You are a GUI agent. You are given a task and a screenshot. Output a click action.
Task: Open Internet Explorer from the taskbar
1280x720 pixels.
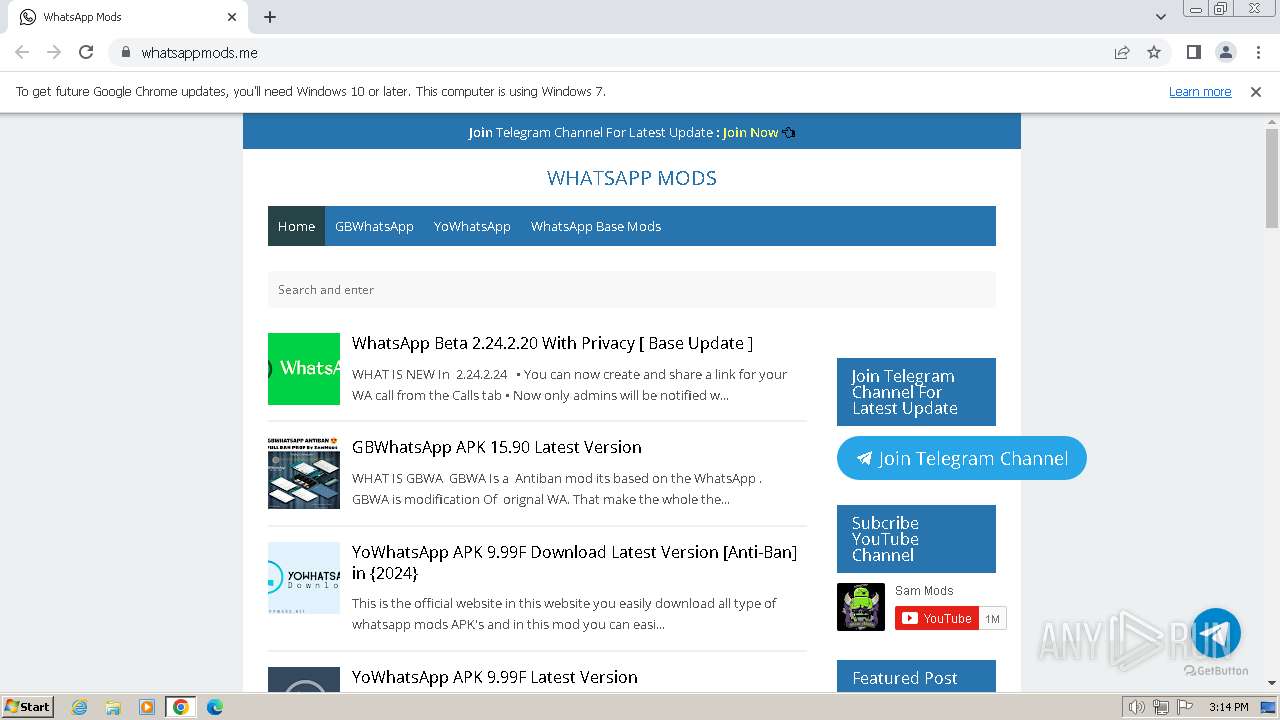click(x=79, y=707)
